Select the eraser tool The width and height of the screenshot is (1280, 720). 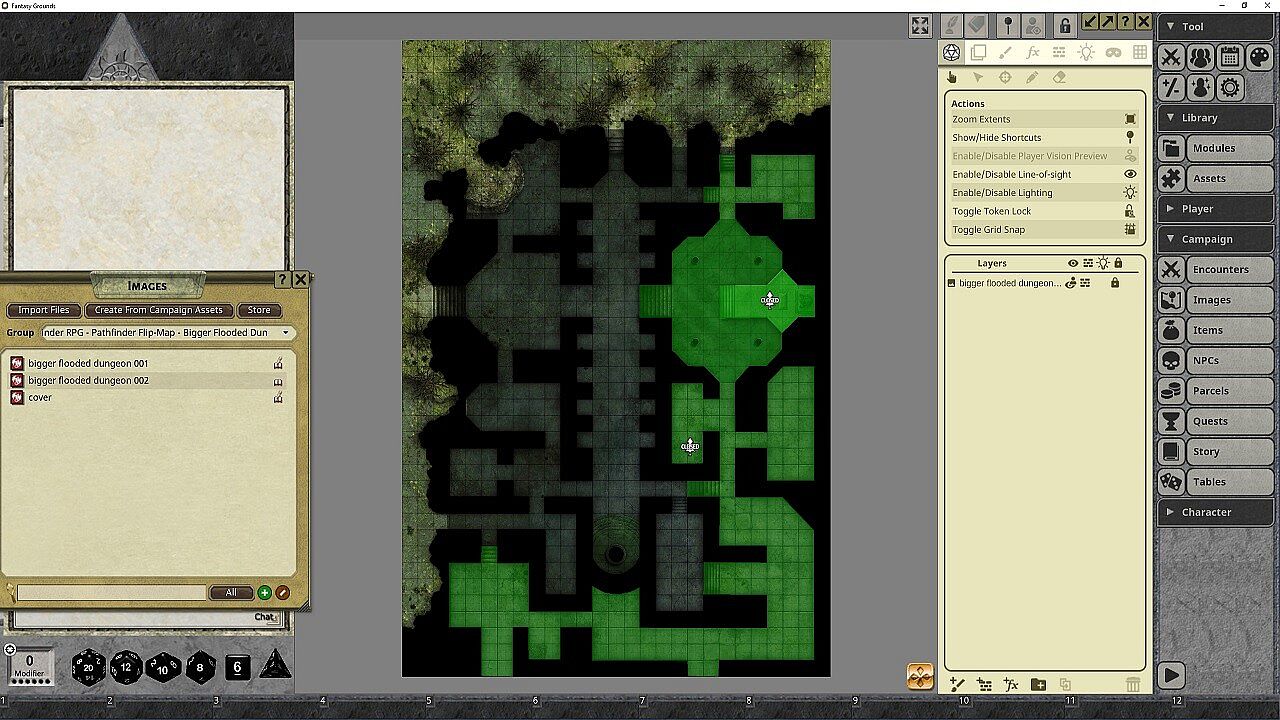pos(1059,77)
